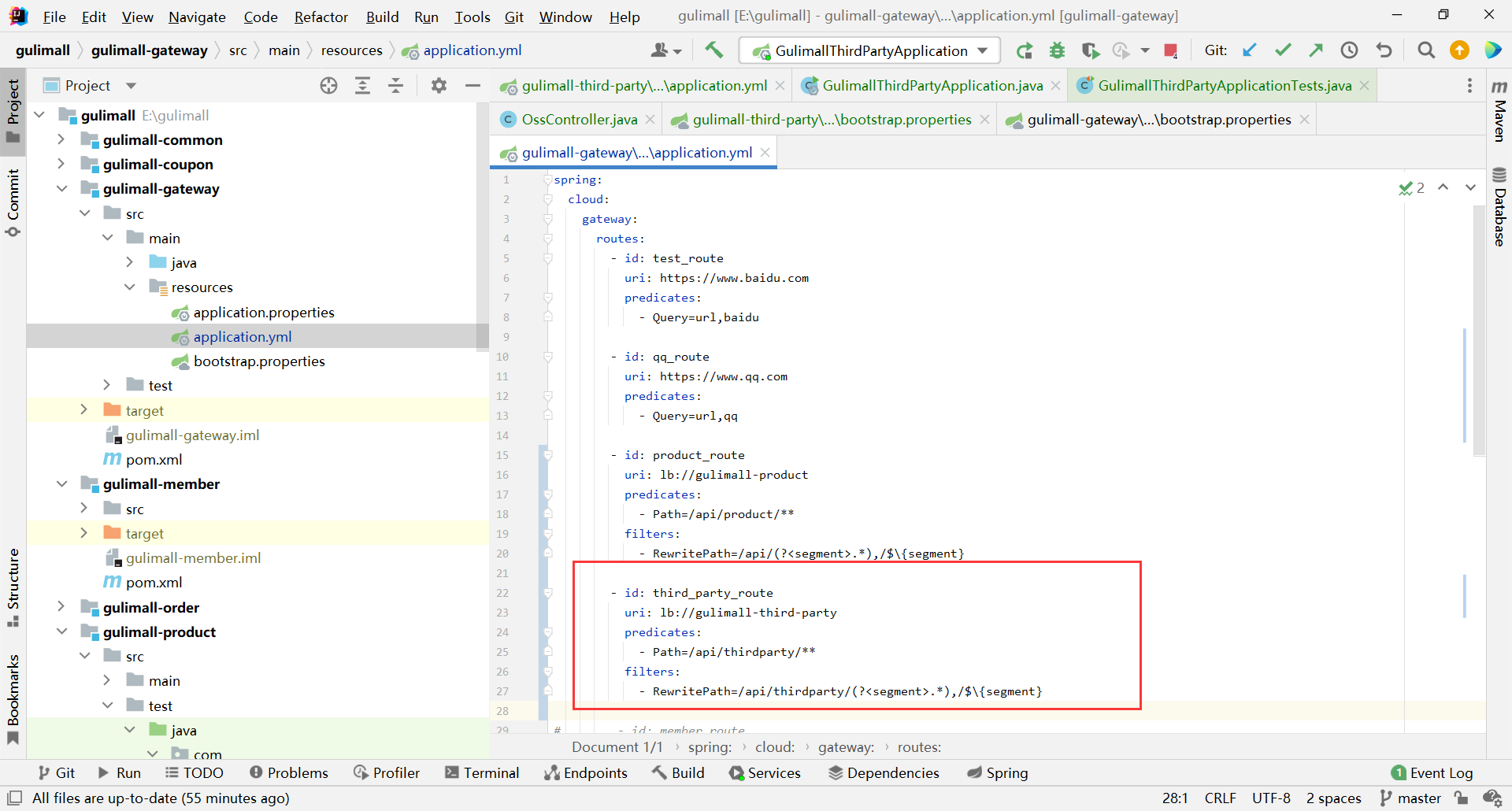Screen dimensions: 1512x811
Task: Open the Terminal tool window
Action: coord(482,772)
